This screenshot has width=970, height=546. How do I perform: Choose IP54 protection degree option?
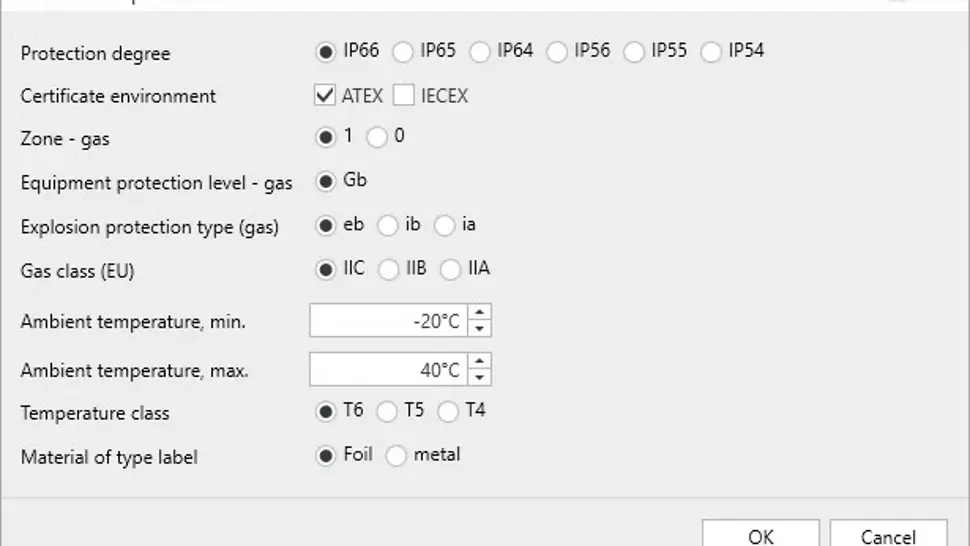(x=711, y=51)
